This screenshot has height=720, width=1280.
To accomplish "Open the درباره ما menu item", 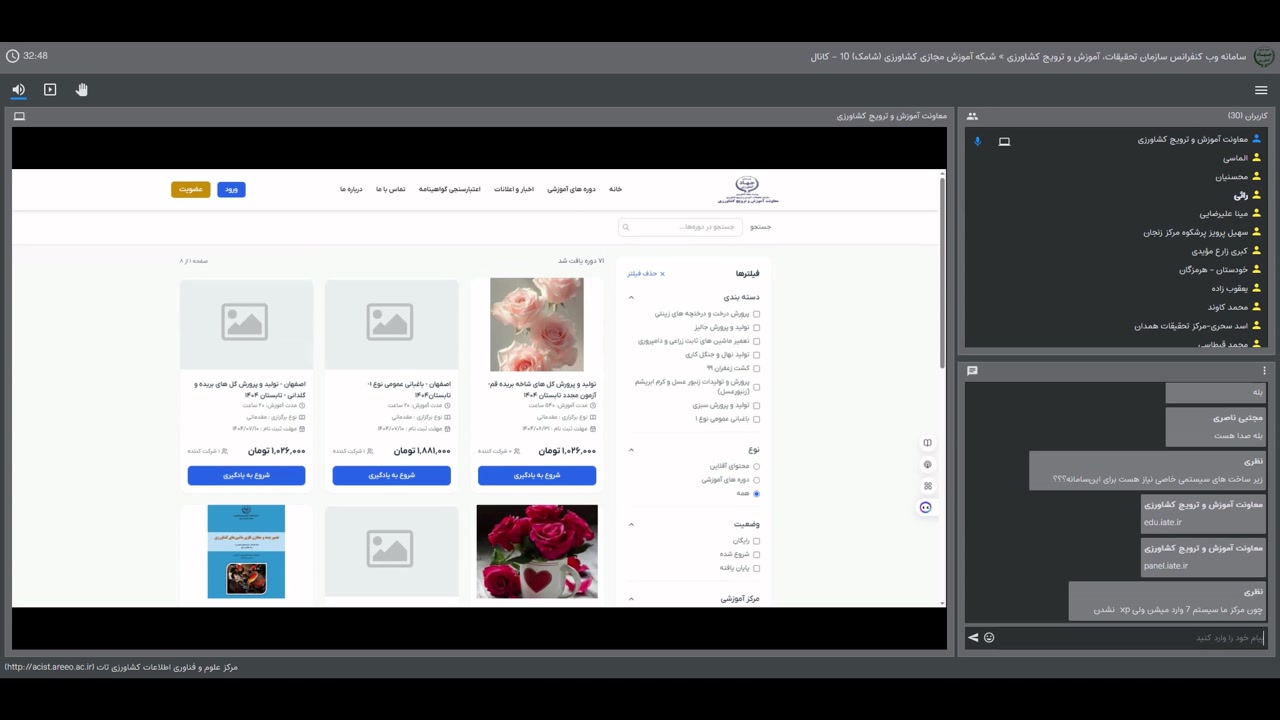I will point(351,189).
